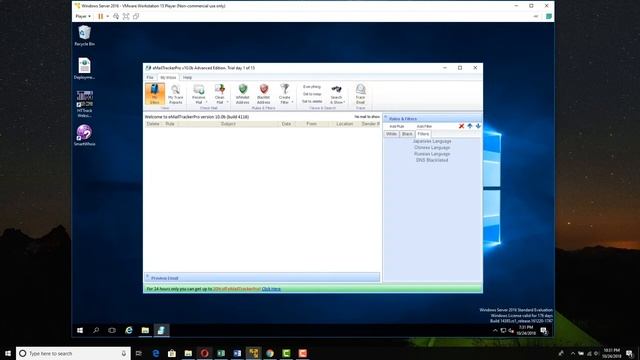Click Add Filter button
This screenshot has width=640, height=360.
[x=424, y=127]
